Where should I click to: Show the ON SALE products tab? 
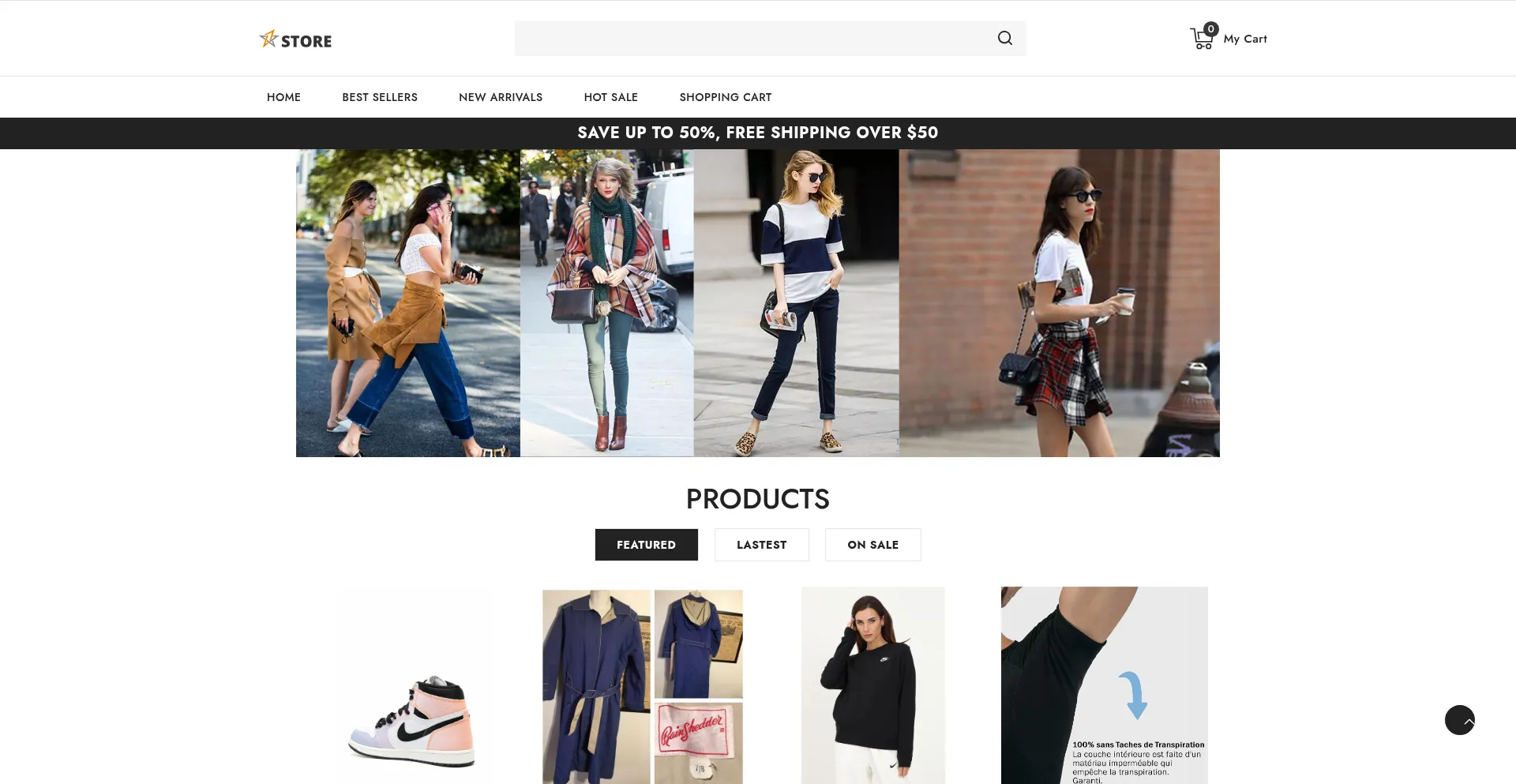coord(872,545)
